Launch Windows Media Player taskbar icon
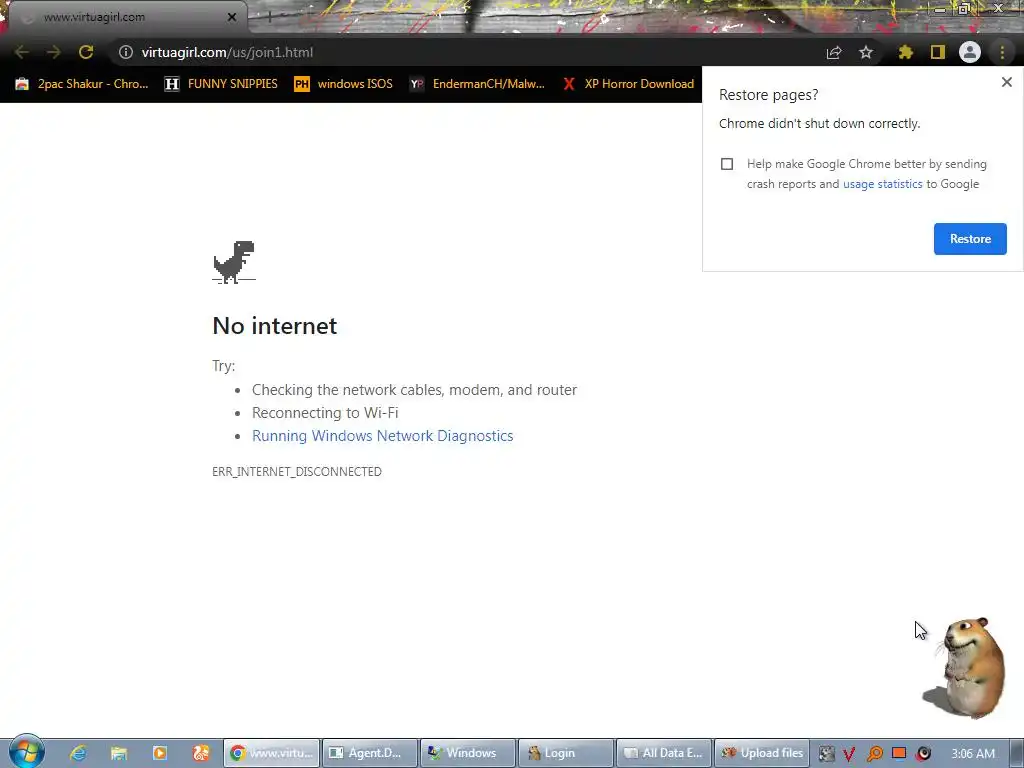1024x768 pixels. [x=159, y=753]
